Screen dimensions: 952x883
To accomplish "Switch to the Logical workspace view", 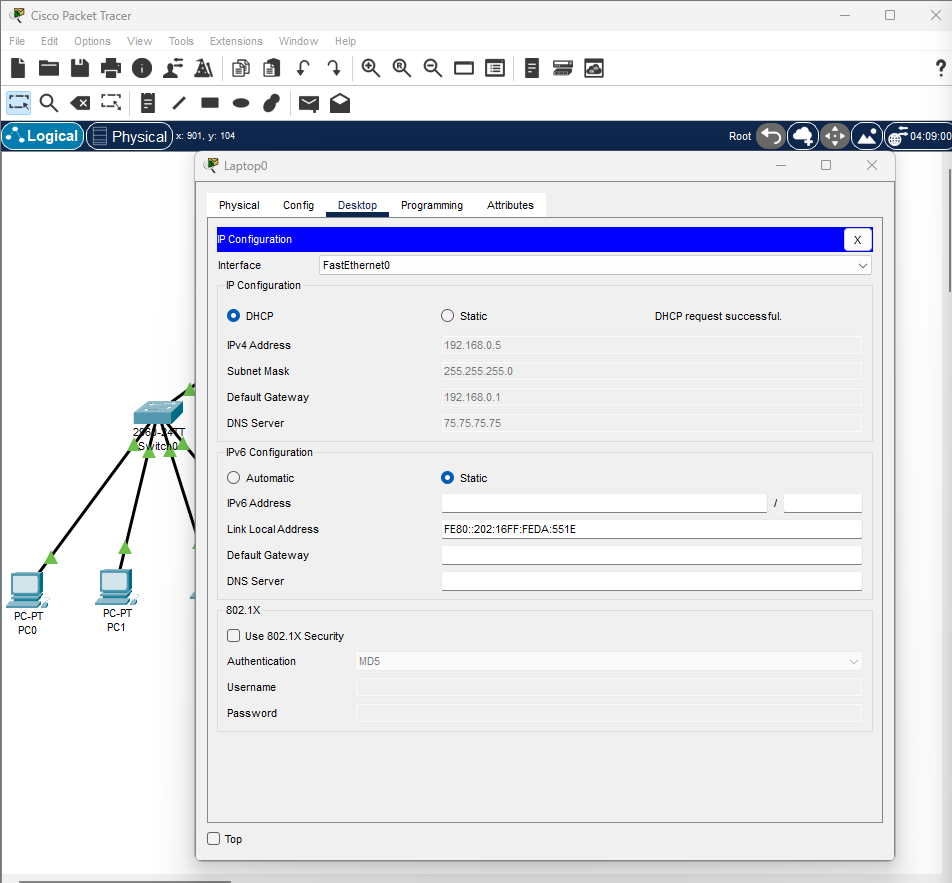I will pos(43,136).
